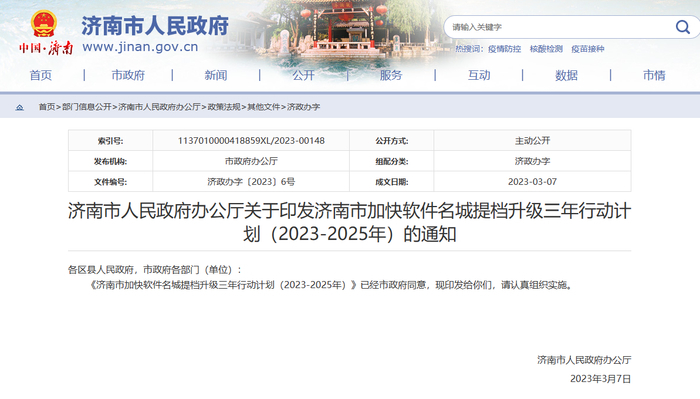Go to 政策法规 breadcrumb link
The width and height of the screenshot is (700, 399).
(224, 107)
